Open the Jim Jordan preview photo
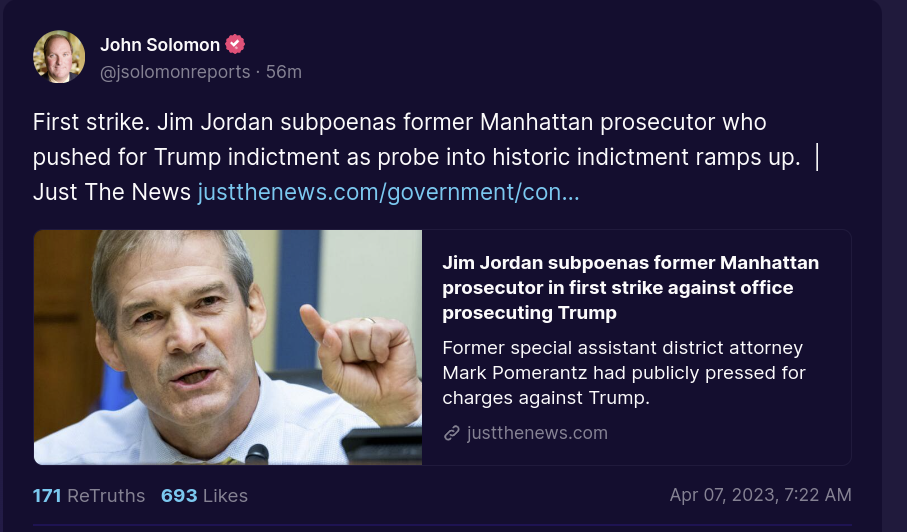This screenshot has width=907, height=532. pos(228,347)
